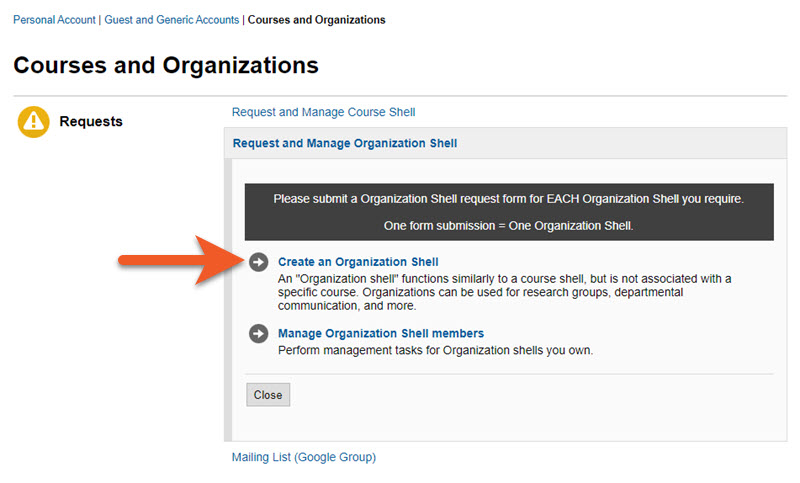Click the gray left border of the organization panel

228,300
